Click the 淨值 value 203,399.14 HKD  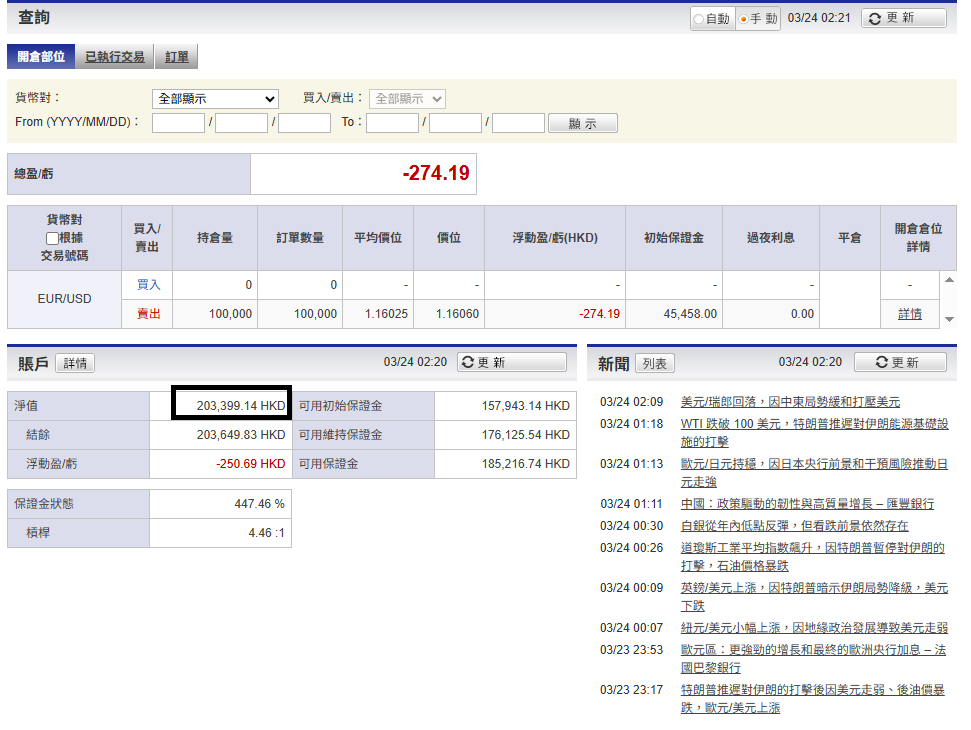pyautogui.click(x=241, y=406)
